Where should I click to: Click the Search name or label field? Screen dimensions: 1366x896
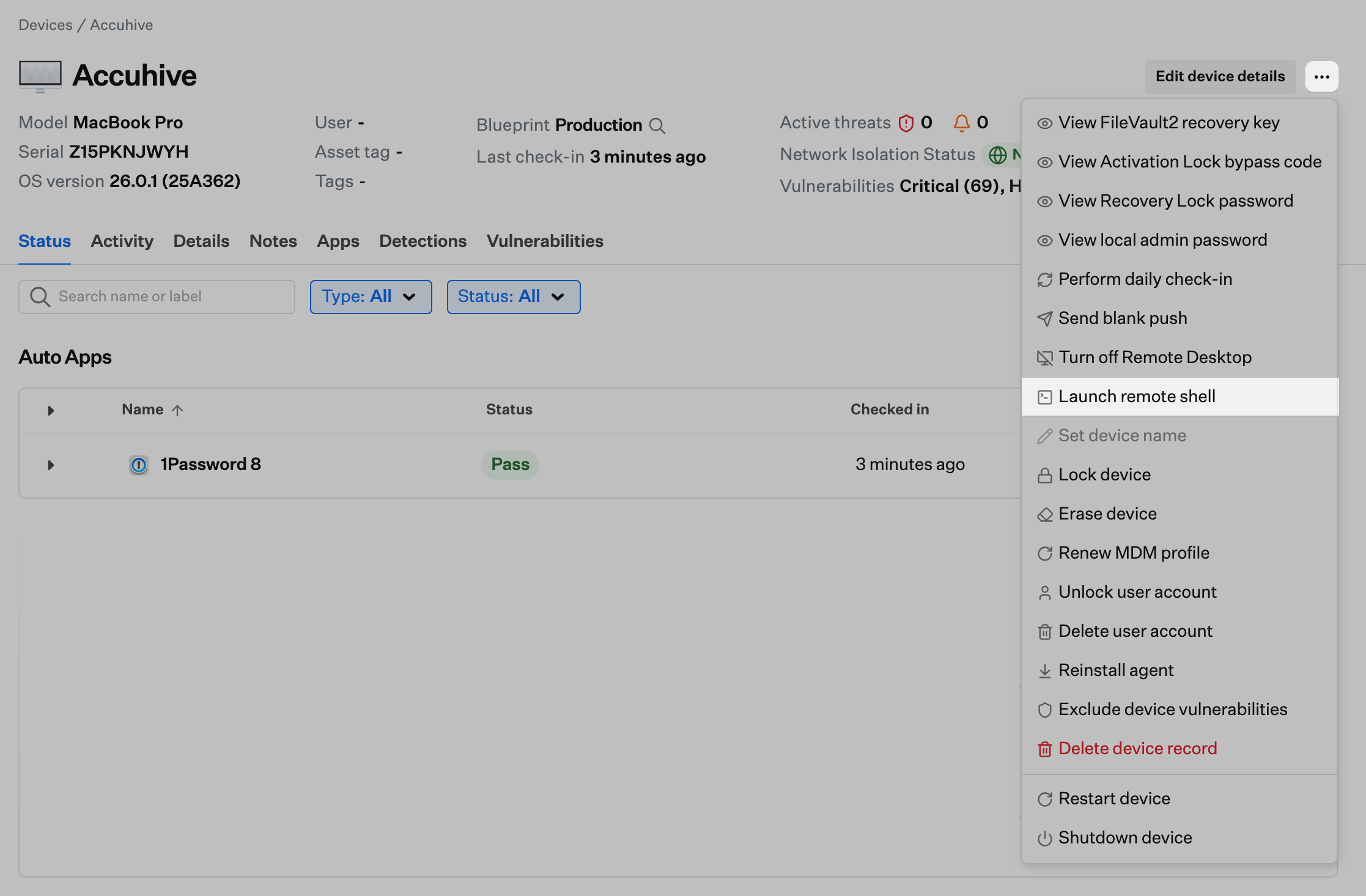pos(157,297)
